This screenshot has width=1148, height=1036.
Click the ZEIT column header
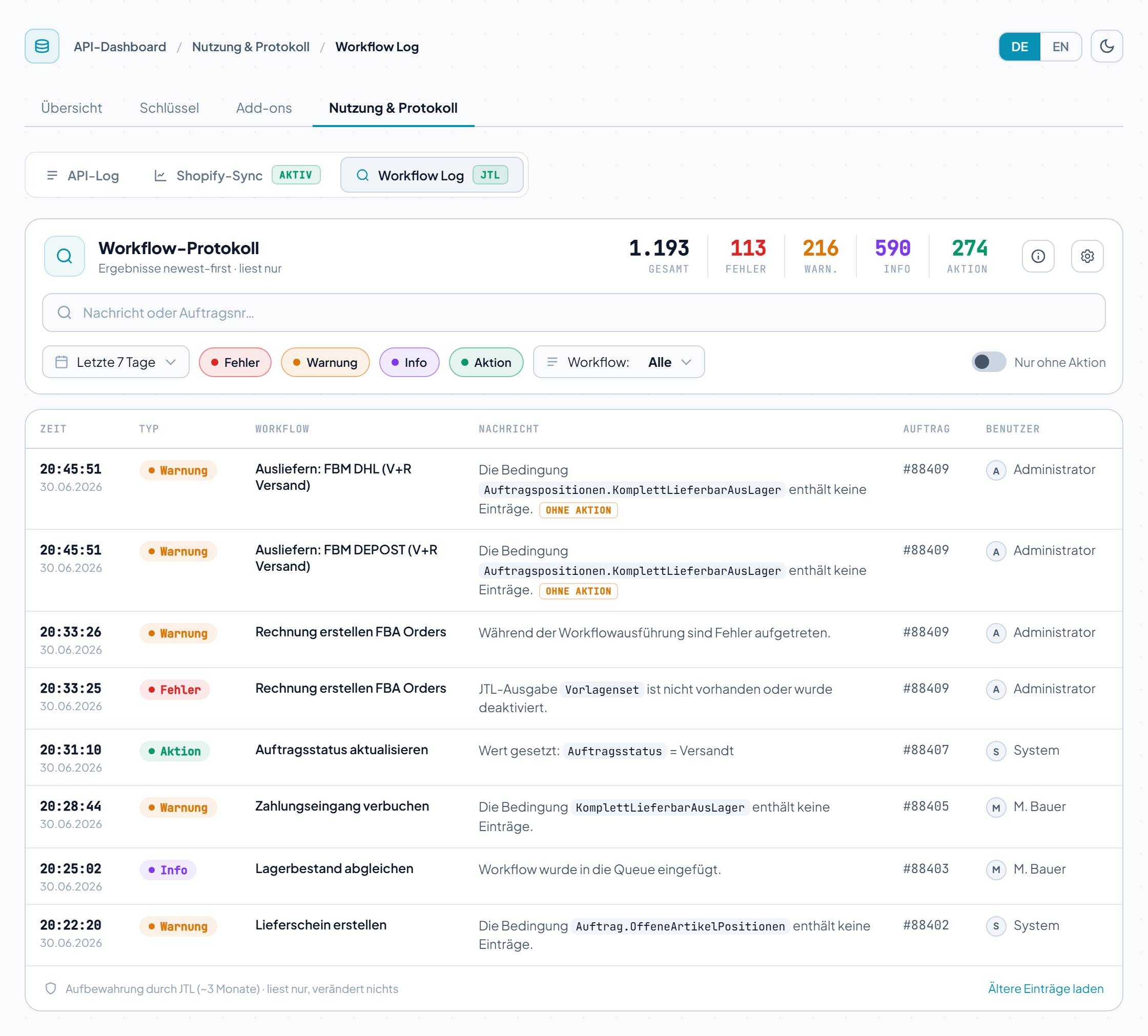pos(53,429)
